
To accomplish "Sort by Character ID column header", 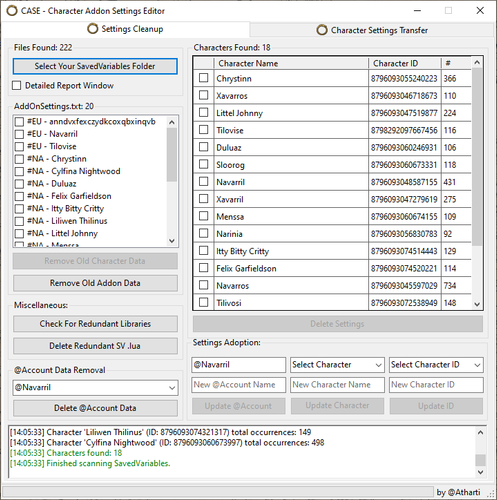I will tap(405, 63).
